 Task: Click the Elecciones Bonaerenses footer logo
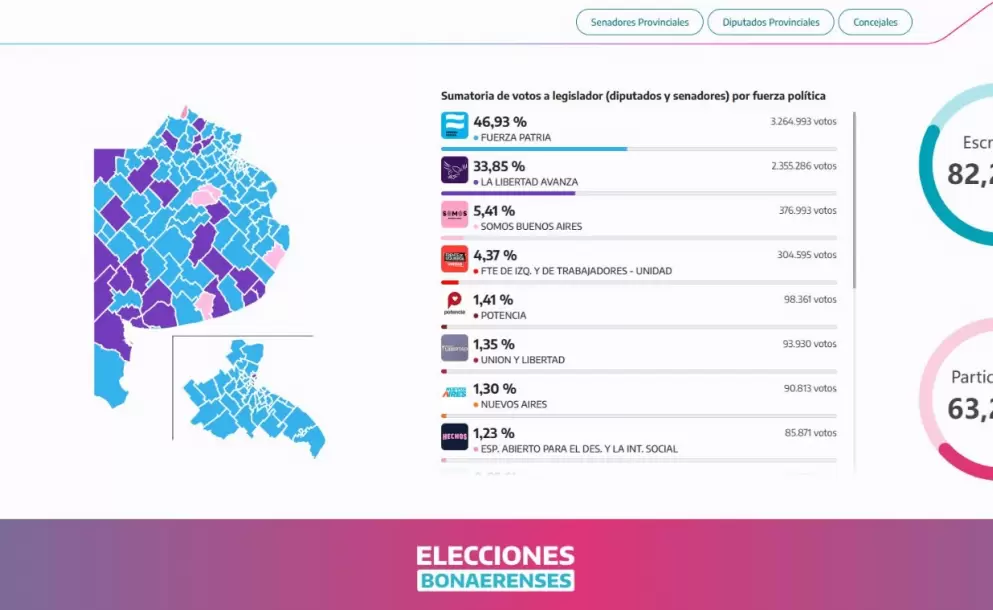coord(496,567)
